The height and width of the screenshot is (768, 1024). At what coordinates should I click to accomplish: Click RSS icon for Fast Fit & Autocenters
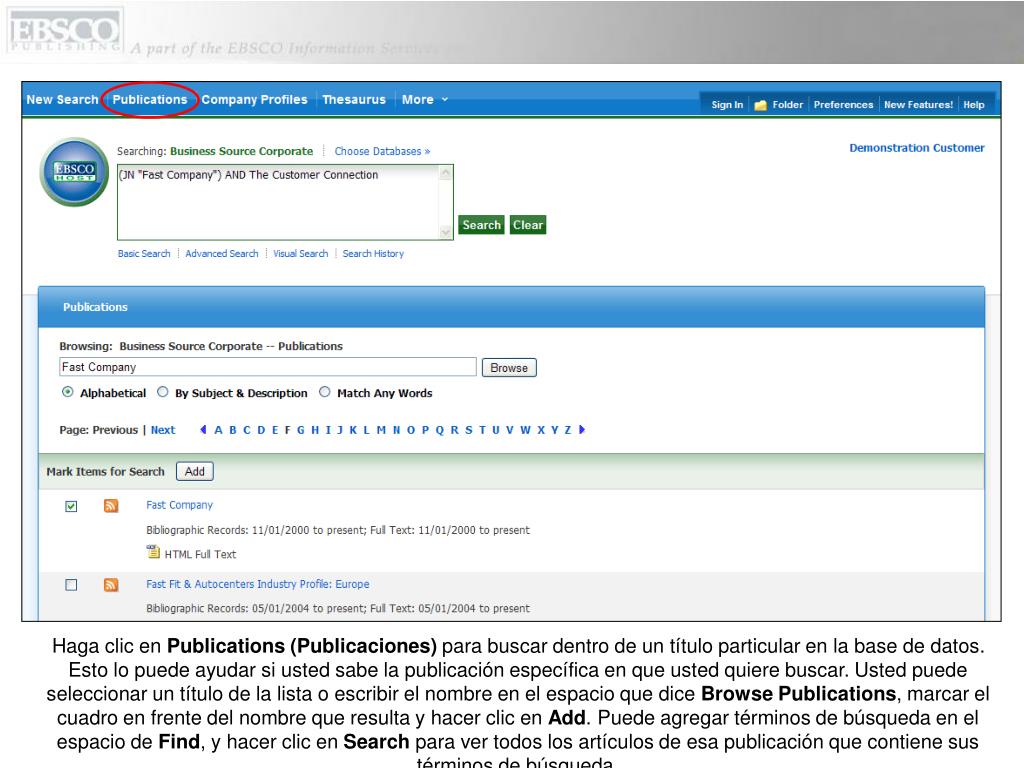[x=111, y=585]
